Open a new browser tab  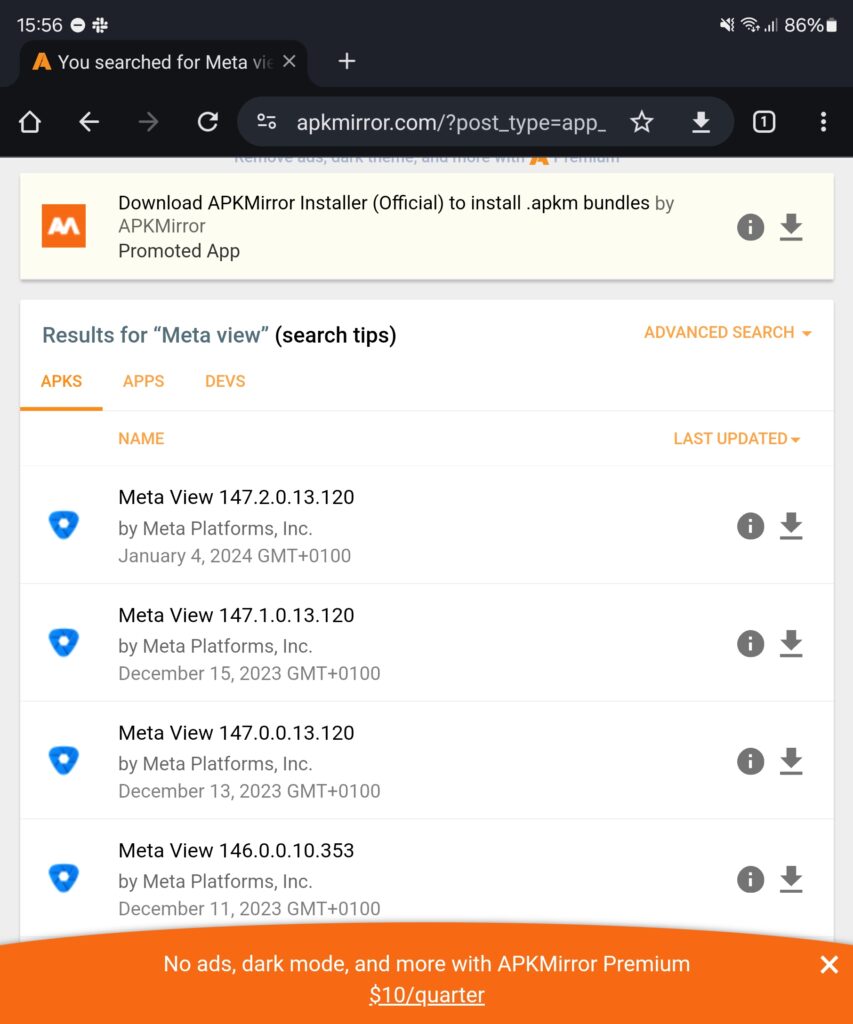pyautogui.click(x=347, y=62)
